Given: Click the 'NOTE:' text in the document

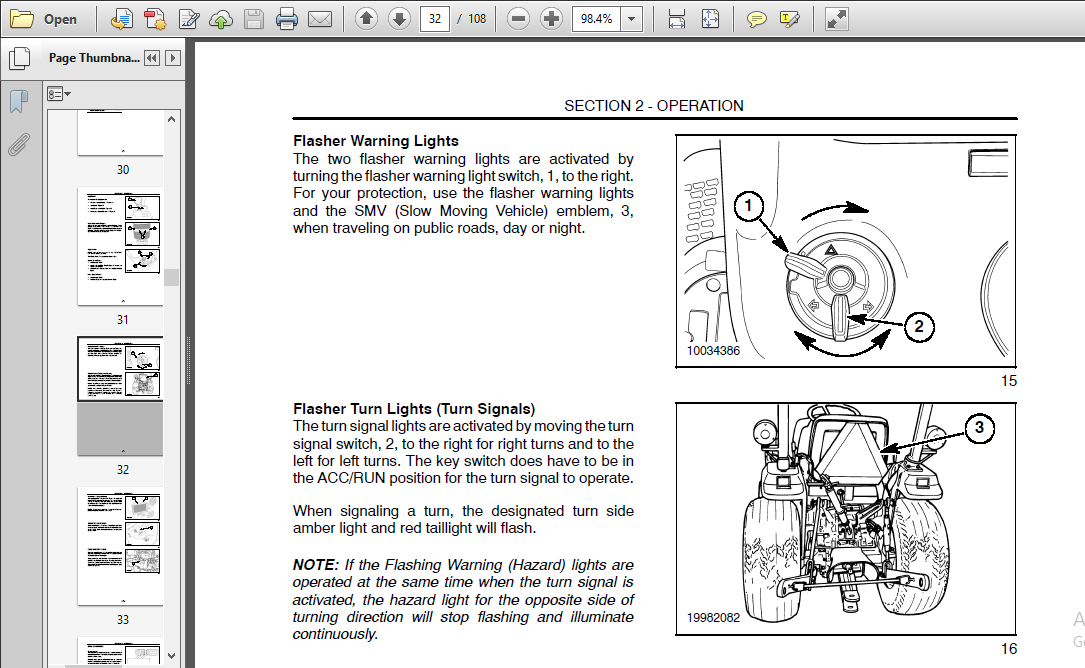Looking at the screenshot, I should pos(316,565).
